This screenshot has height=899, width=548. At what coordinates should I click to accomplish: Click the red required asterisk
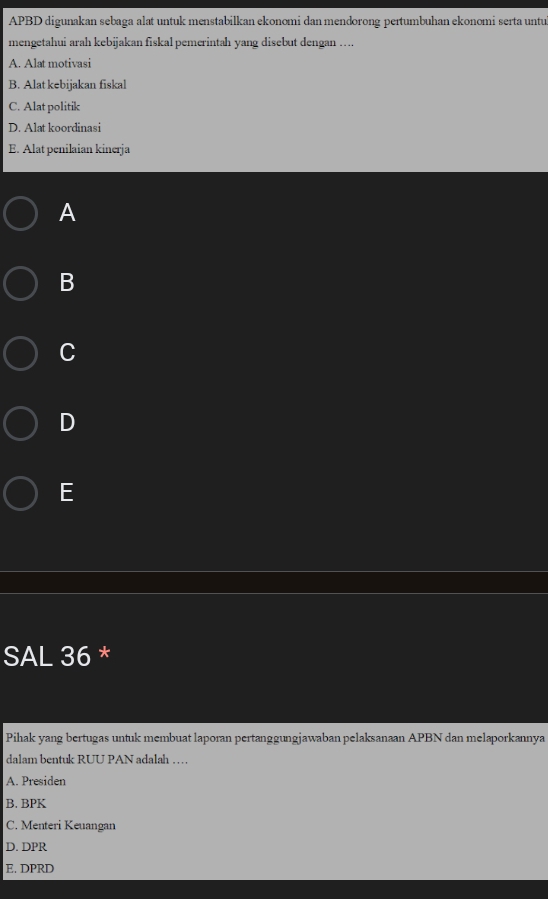[104, 654]
